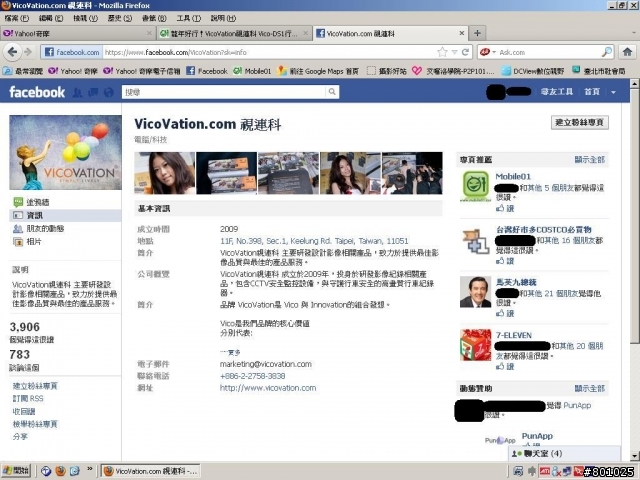Bookmark this page with the star icon
The image size is (640, 480).
(x=442, y=52)
